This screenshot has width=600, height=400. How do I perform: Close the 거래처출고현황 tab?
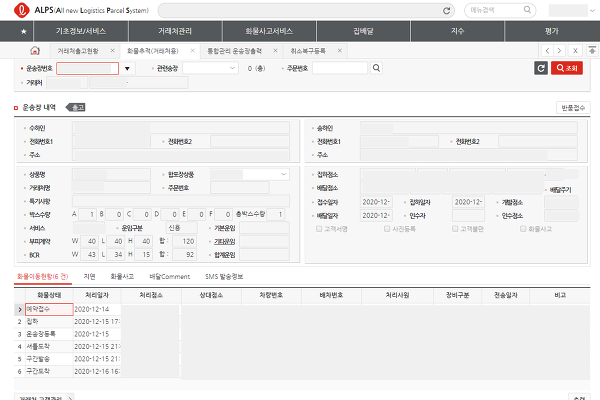tap(112, 51)
